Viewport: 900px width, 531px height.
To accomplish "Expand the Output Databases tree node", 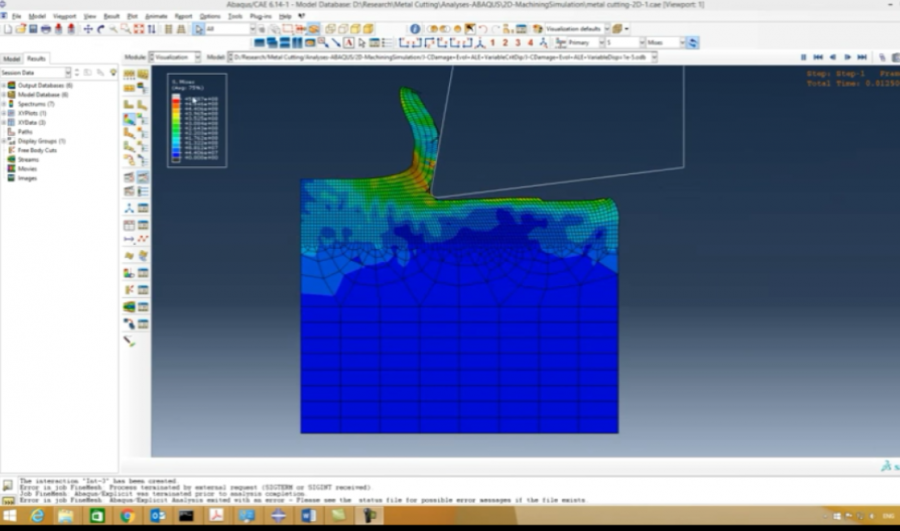I will coord(4,85).
